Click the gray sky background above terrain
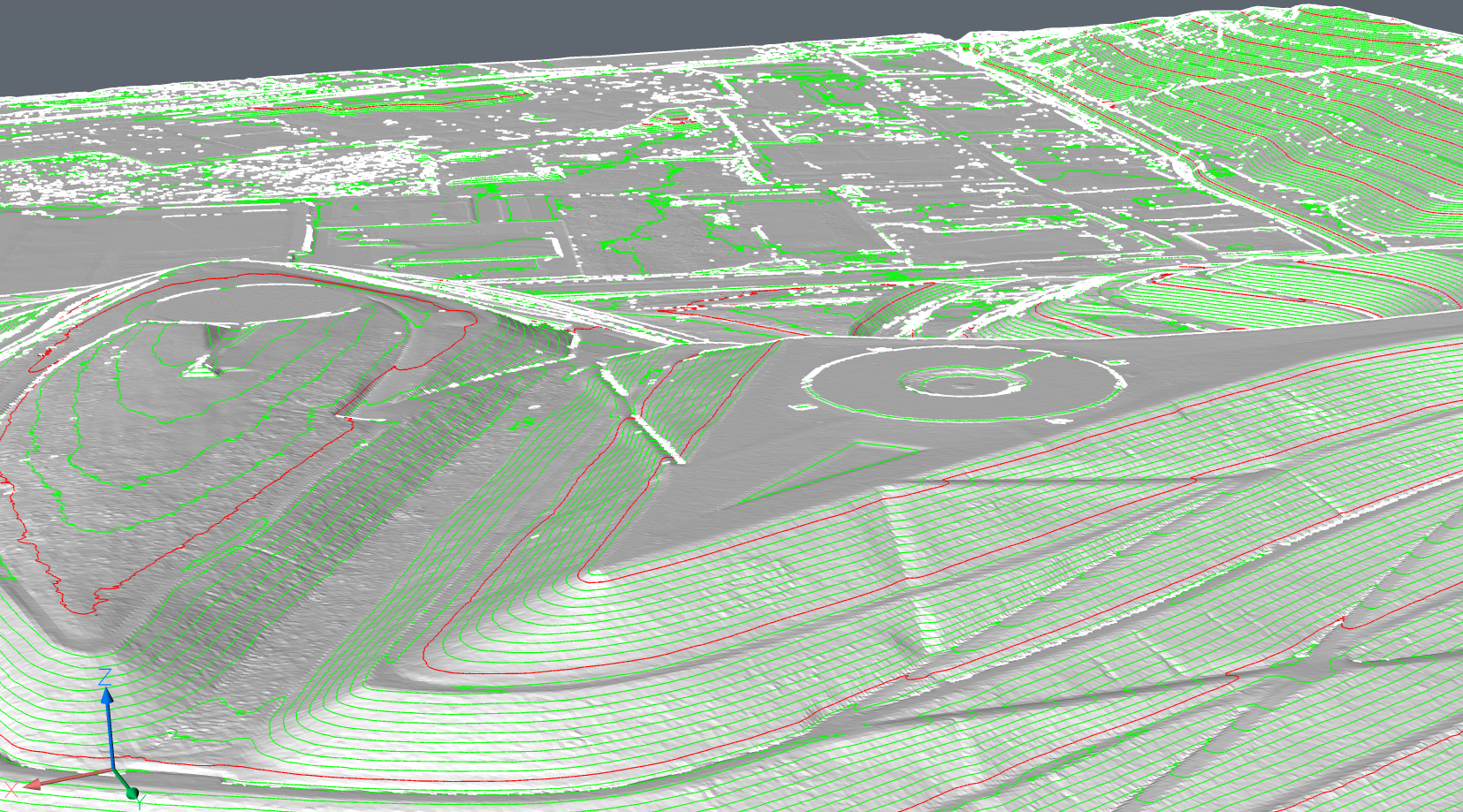The height and width of the screenshot is (812, 1463). [442, 35]
